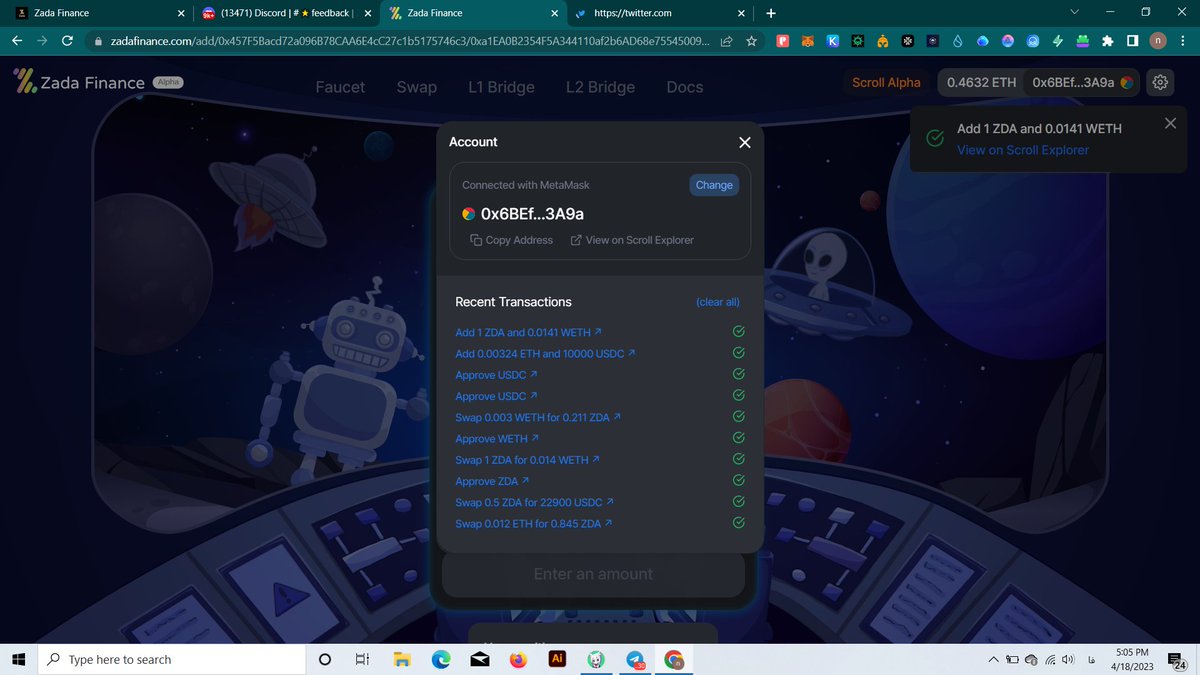Click the Scroll Alpha network button
Screen dimensions: 1200x675
[x=885, y=83]
